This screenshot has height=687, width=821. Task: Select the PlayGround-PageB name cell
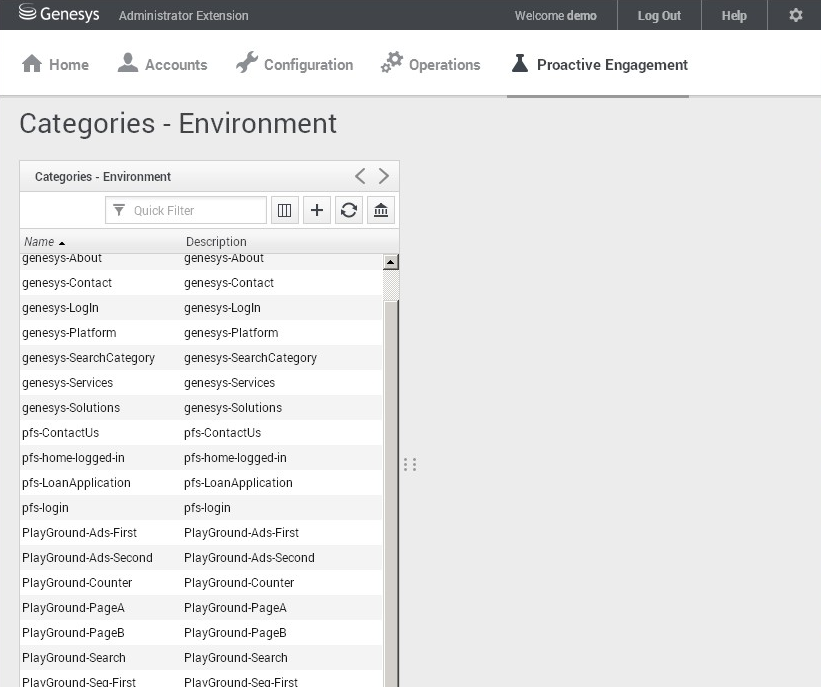coord(73,633)
